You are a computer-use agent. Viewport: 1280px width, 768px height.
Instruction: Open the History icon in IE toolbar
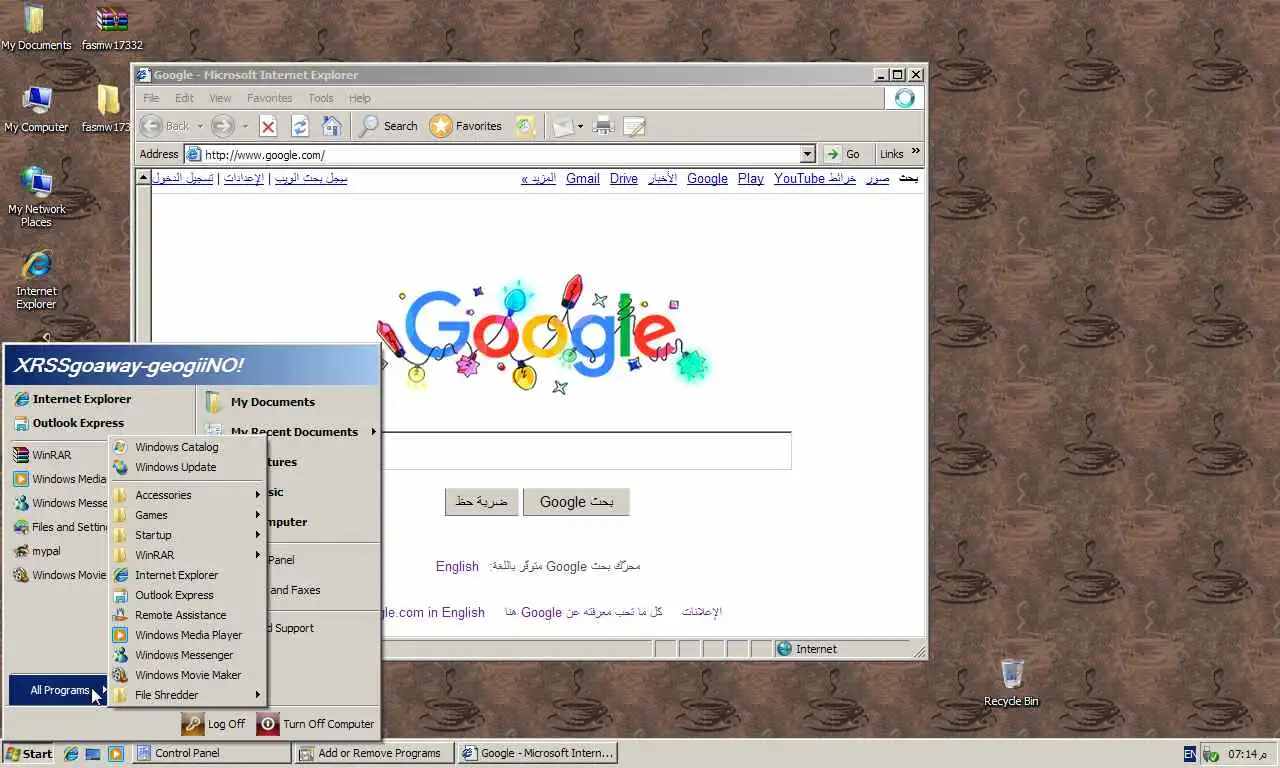(525, 126)
